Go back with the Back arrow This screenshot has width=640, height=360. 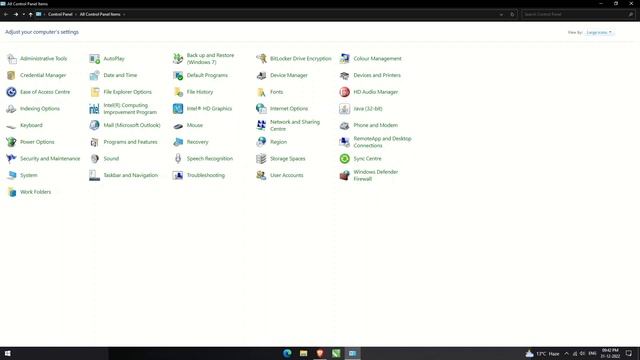pos(6,14)
